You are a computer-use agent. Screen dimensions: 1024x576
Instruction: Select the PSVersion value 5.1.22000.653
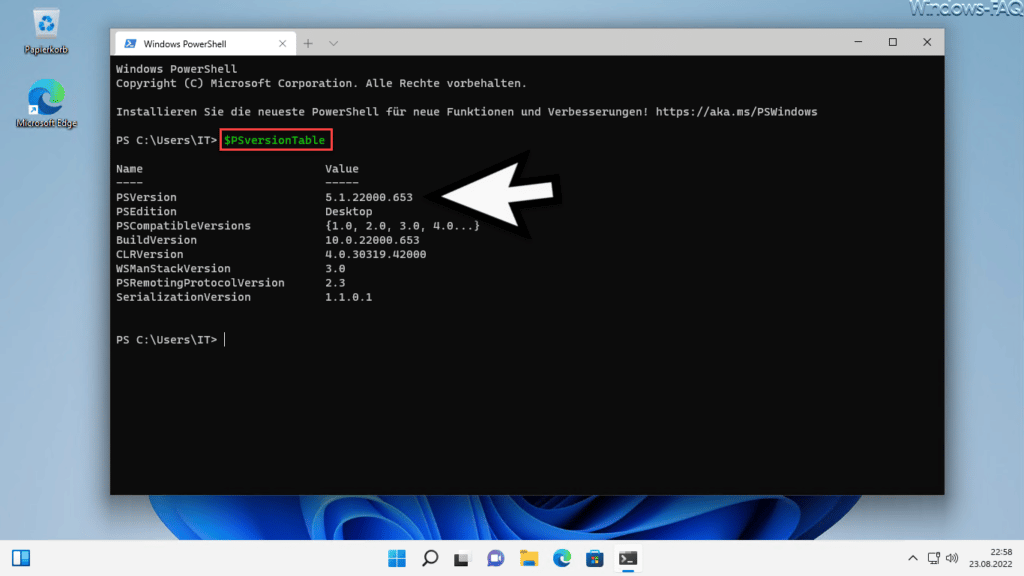point(369,197)
